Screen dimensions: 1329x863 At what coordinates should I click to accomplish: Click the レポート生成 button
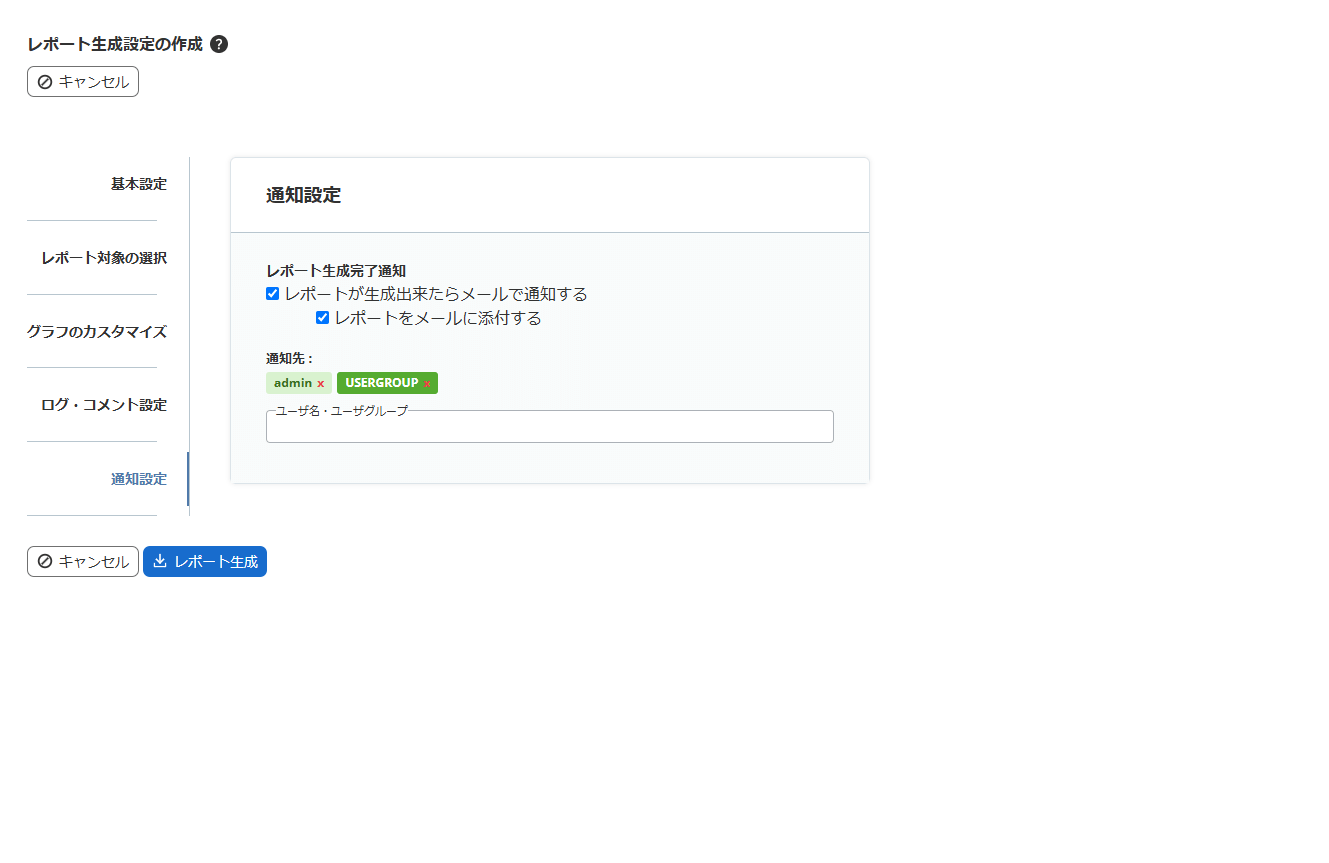coord(205,562)
